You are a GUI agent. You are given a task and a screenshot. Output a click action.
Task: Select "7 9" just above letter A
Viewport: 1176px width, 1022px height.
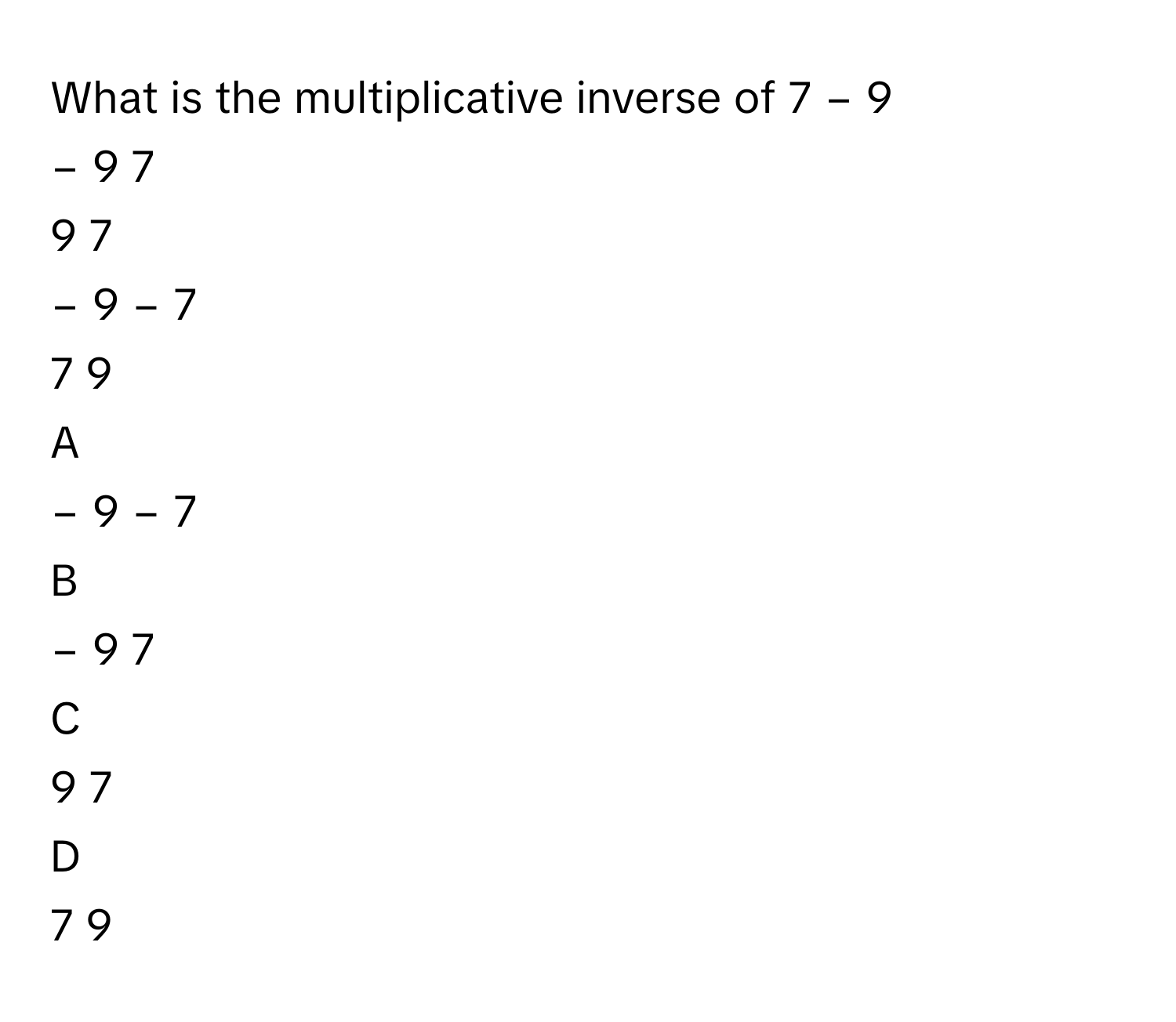click(x=82, y=375)
